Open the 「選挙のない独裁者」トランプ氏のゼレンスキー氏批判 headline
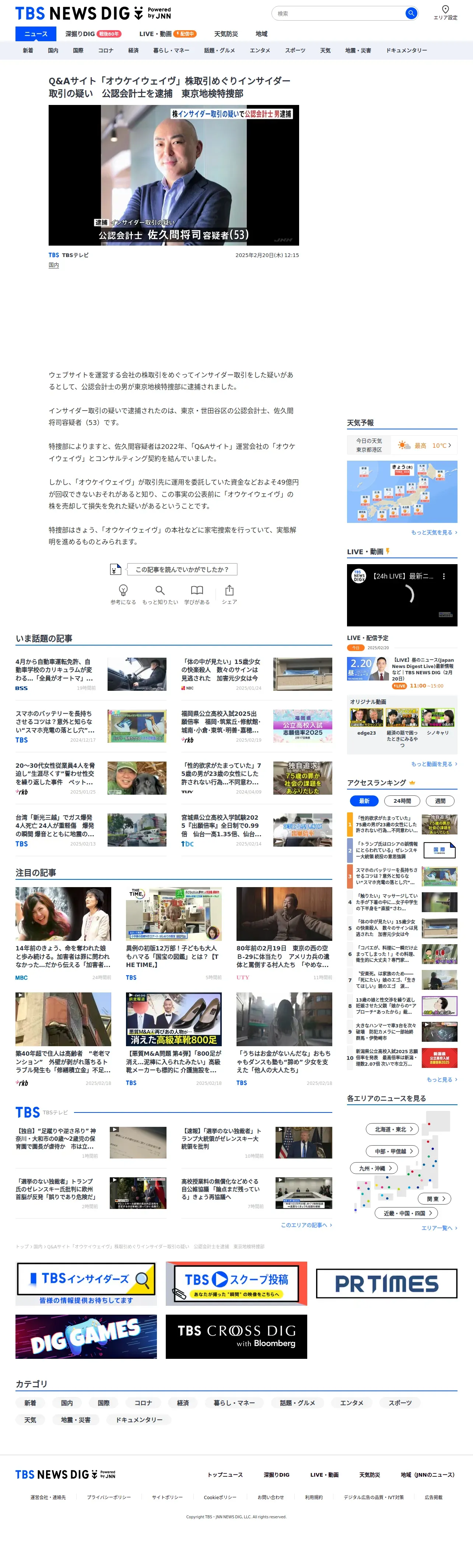 coord(55,1189)
